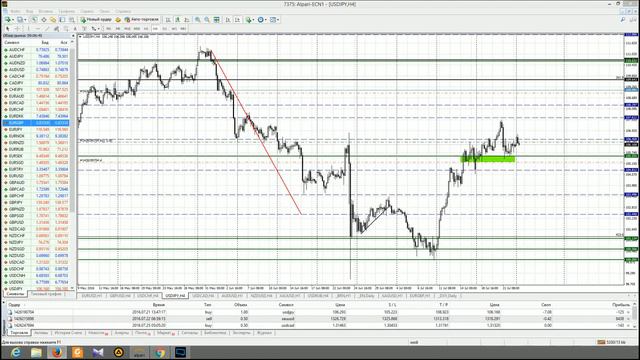The width and height of the screenshot is (640, 360).
Task: Click the connection status indicator in status bar
Action: pos(611,342)
